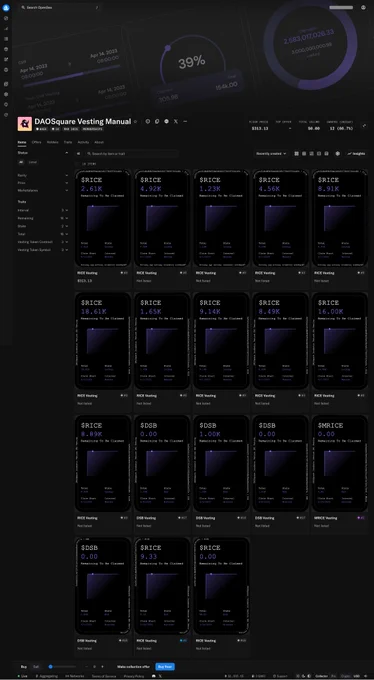Select the Buy option in the bottom bar

[x=24, y=666]
